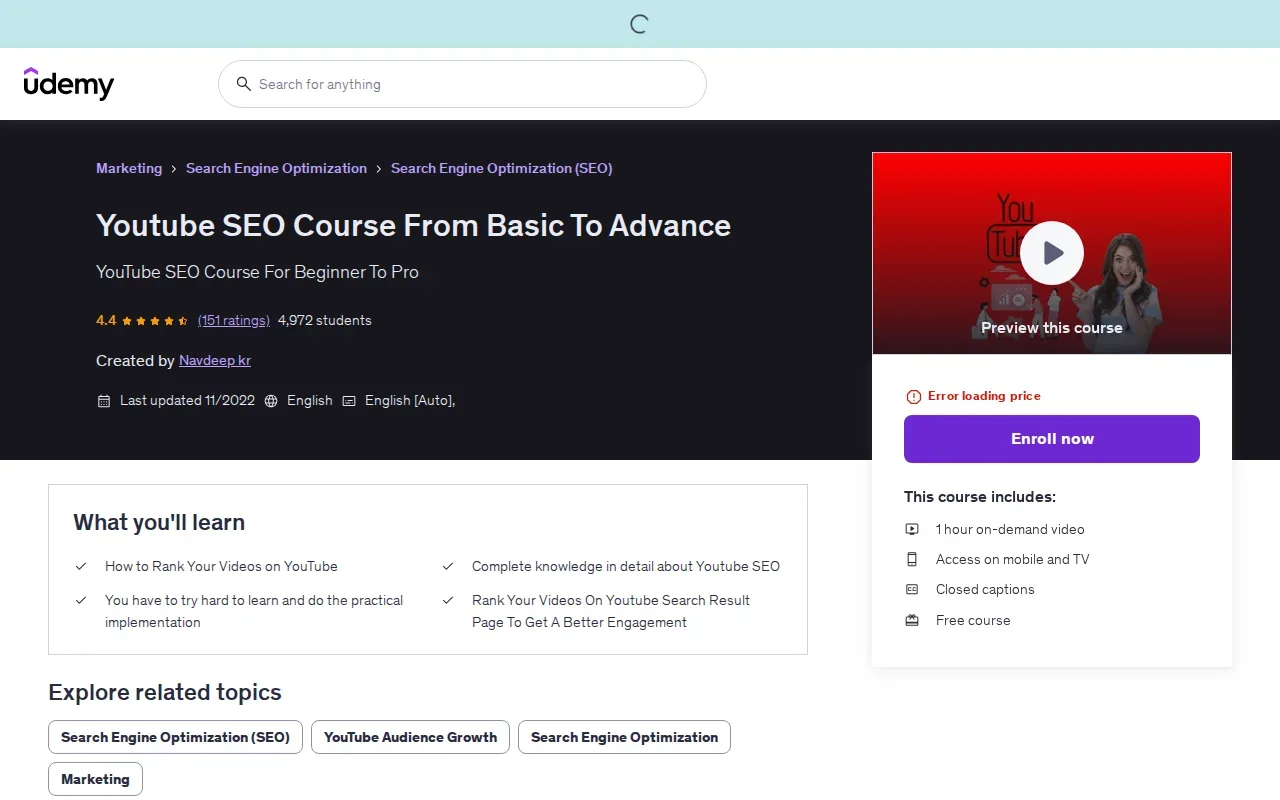Click the on-demand video icon

912,529
